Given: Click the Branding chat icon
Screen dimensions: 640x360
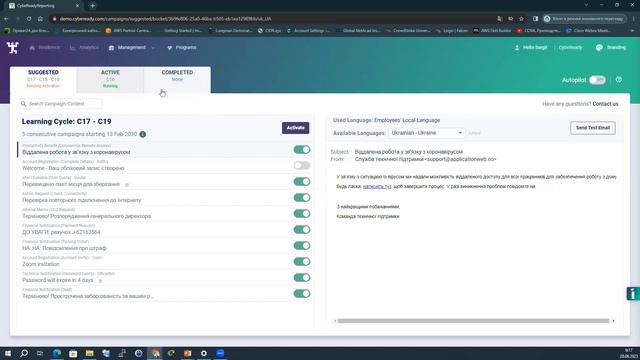Looking at the screenshot, I should pyautogui.click(x=599, y=48).
